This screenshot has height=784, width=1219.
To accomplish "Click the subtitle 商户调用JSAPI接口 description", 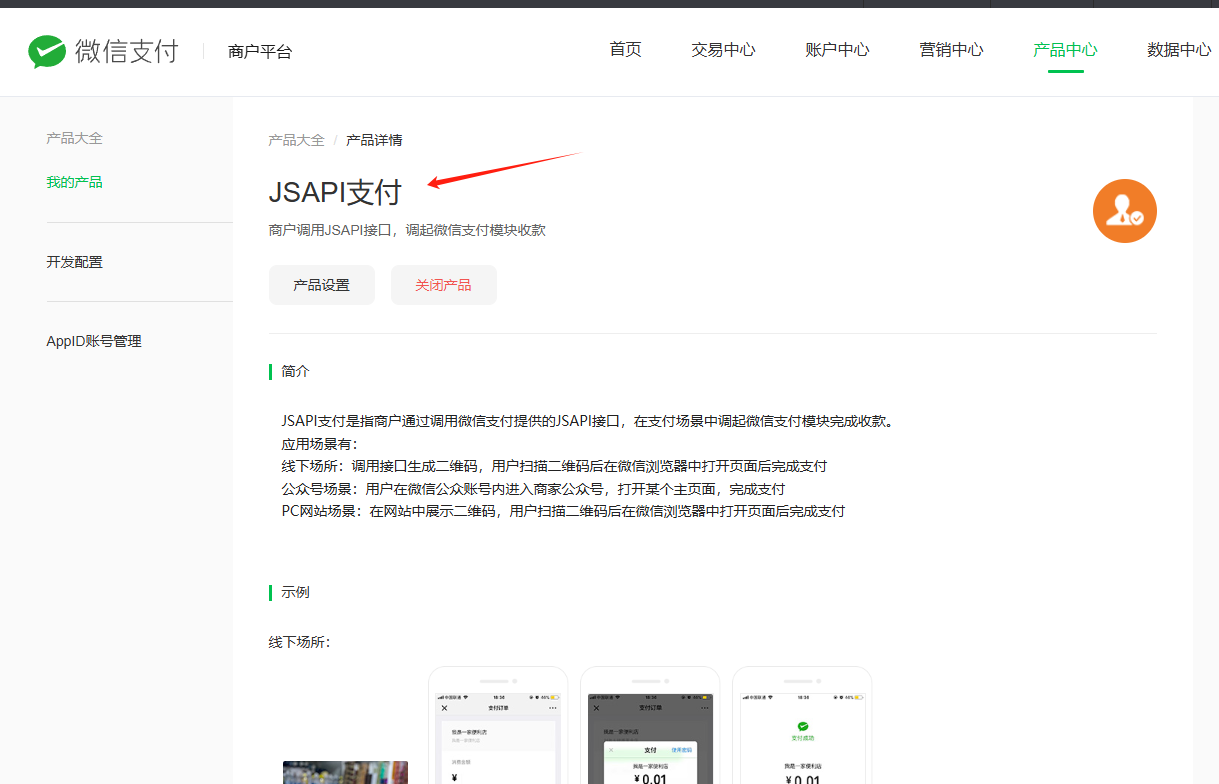I will [x=407, y=230].
